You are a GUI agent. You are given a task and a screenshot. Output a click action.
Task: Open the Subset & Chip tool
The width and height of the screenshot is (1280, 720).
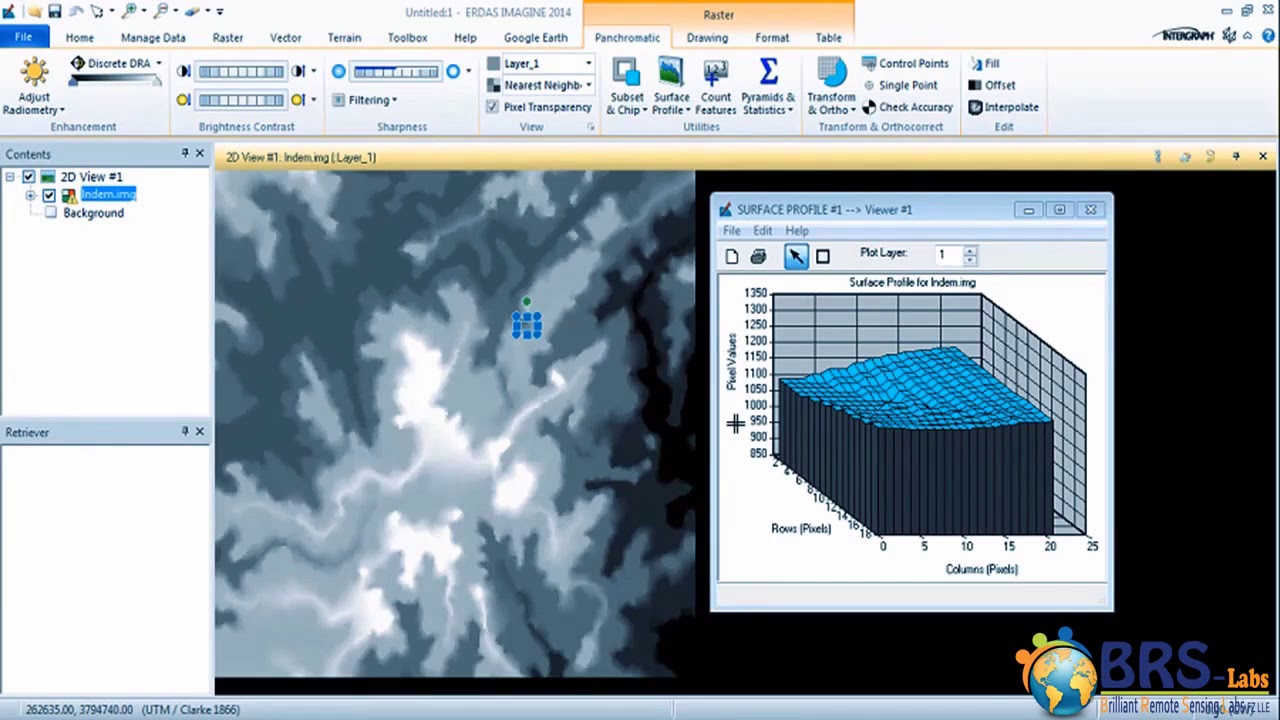click(626, 87)
